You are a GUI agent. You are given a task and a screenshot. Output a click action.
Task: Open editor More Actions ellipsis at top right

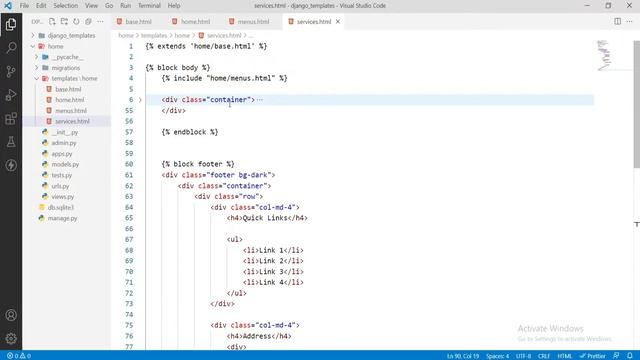(629, 21)
